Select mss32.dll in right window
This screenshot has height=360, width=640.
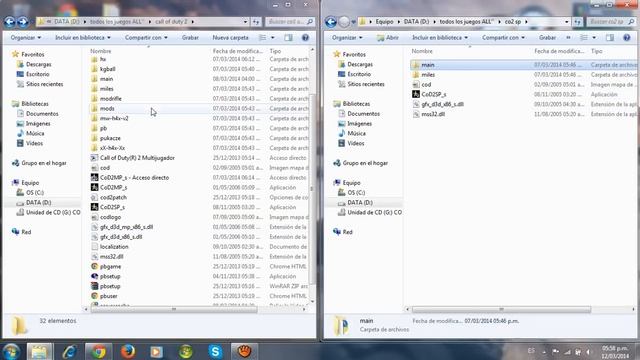click(433, 114)
